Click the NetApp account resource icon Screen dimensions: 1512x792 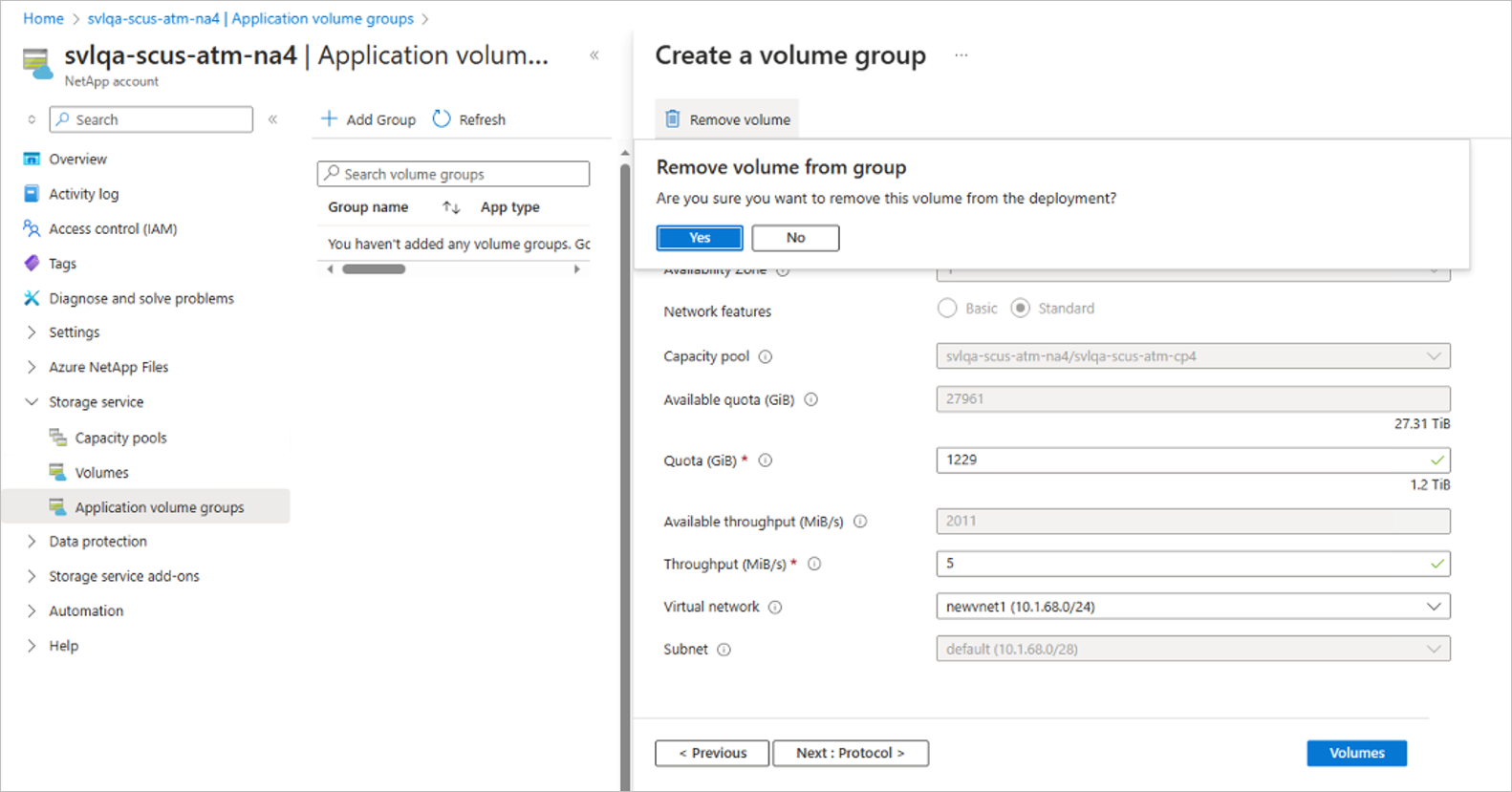click(36, 64)
